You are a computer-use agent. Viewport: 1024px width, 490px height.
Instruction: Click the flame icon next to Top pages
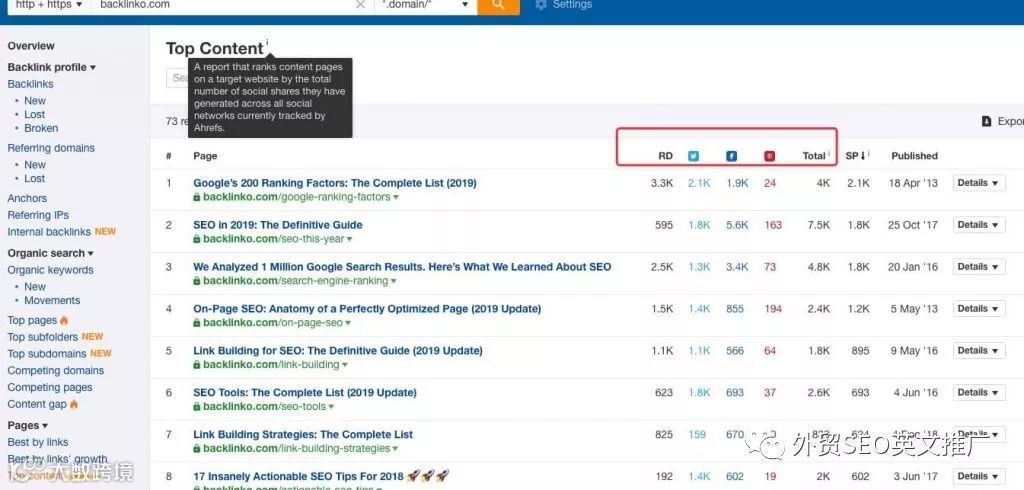[64, 320]
